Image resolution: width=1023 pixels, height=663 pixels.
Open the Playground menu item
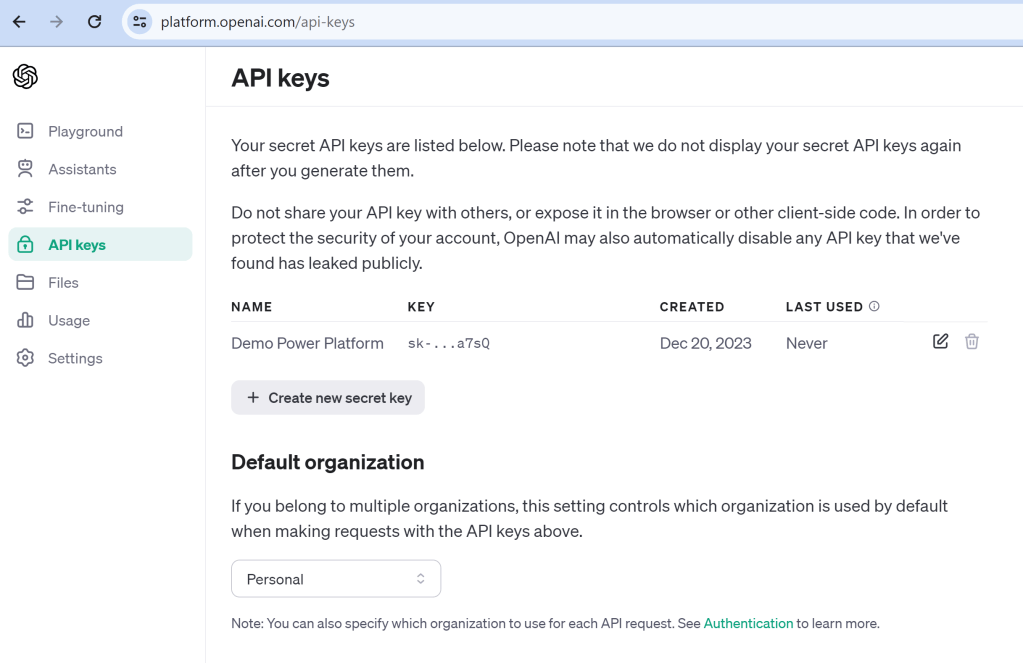[85, 131]
